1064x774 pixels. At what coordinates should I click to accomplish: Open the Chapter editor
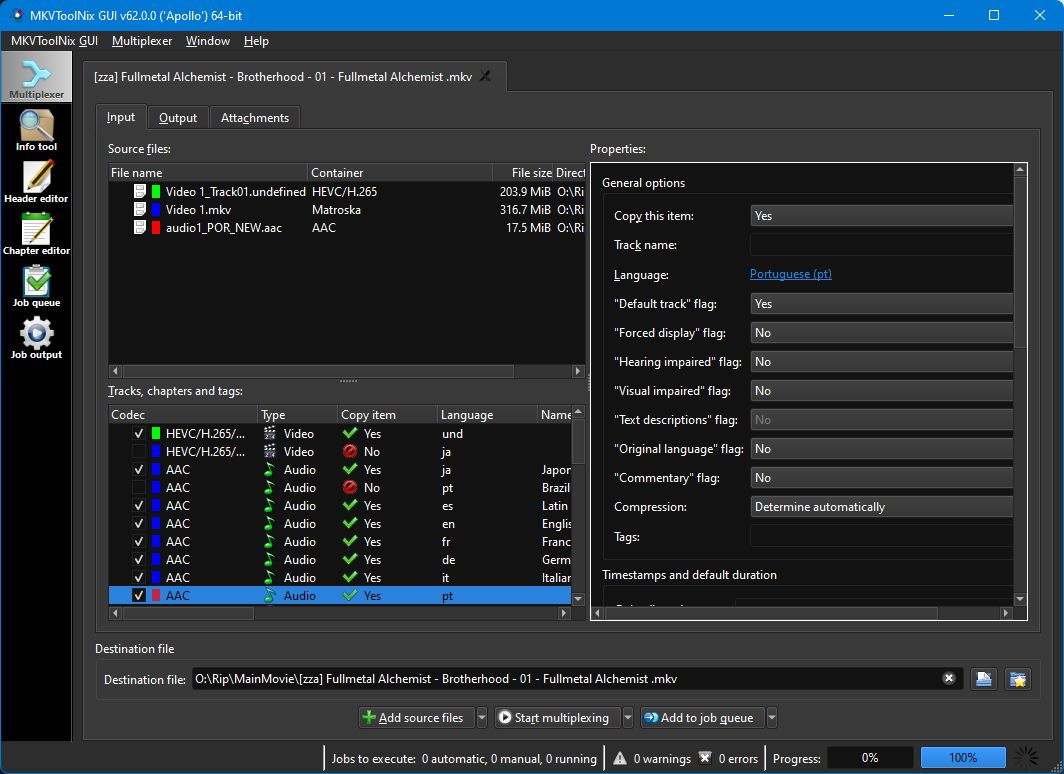pos(37,235)
